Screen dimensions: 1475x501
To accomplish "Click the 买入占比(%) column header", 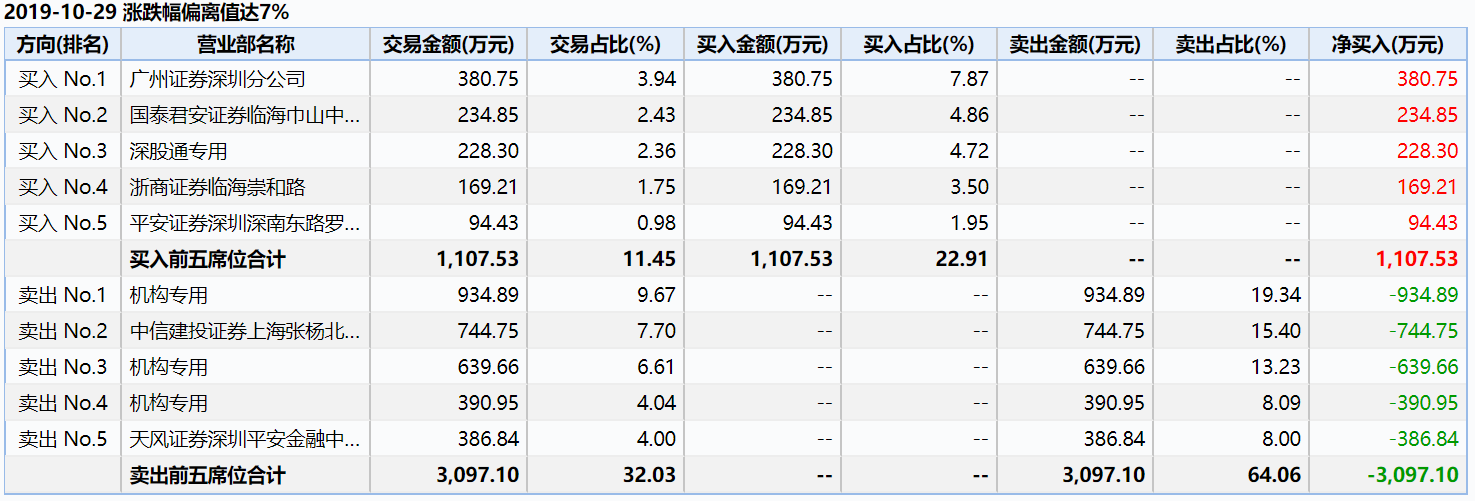I will 919,44.
